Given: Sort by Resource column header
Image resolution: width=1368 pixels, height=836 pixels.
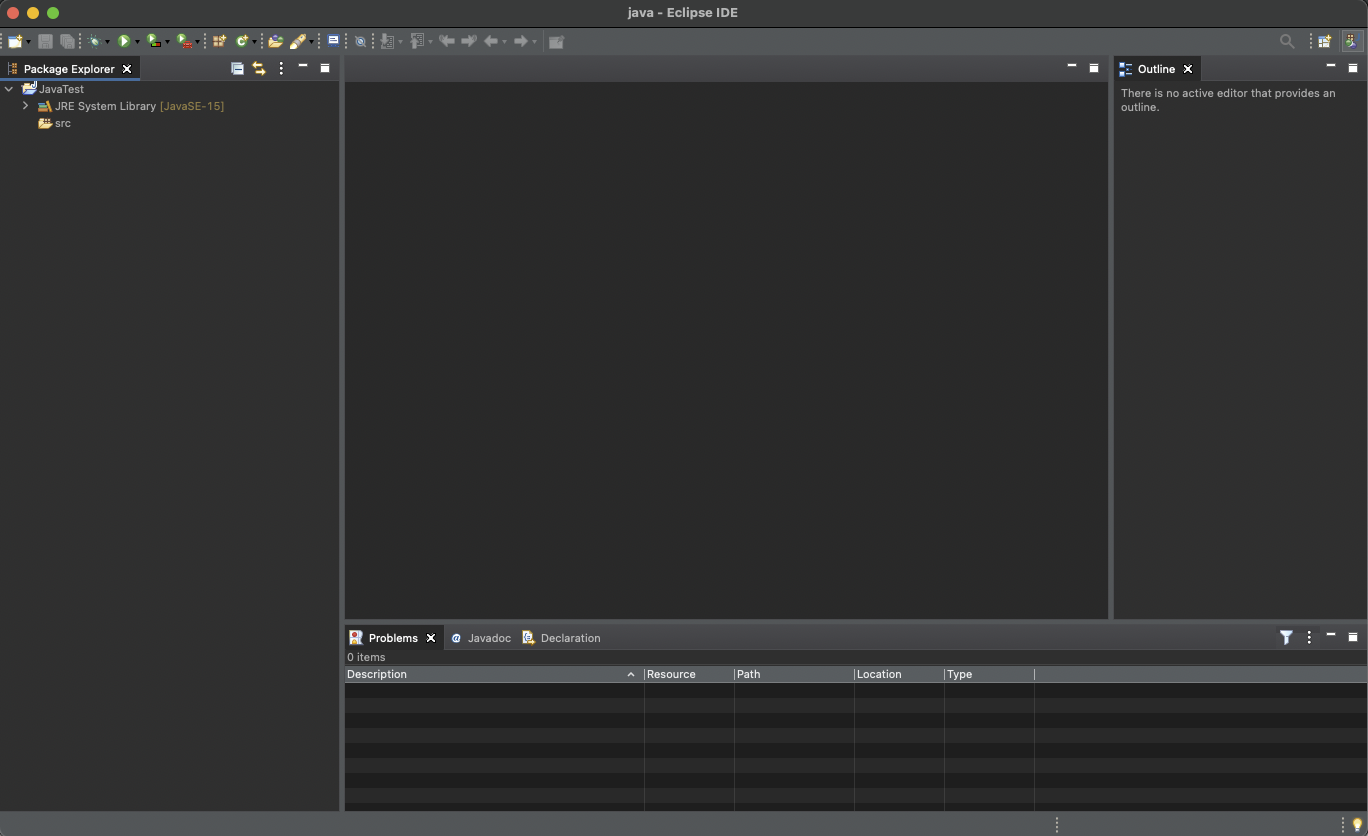Looking at the screenshot, I should click(689, 674).
